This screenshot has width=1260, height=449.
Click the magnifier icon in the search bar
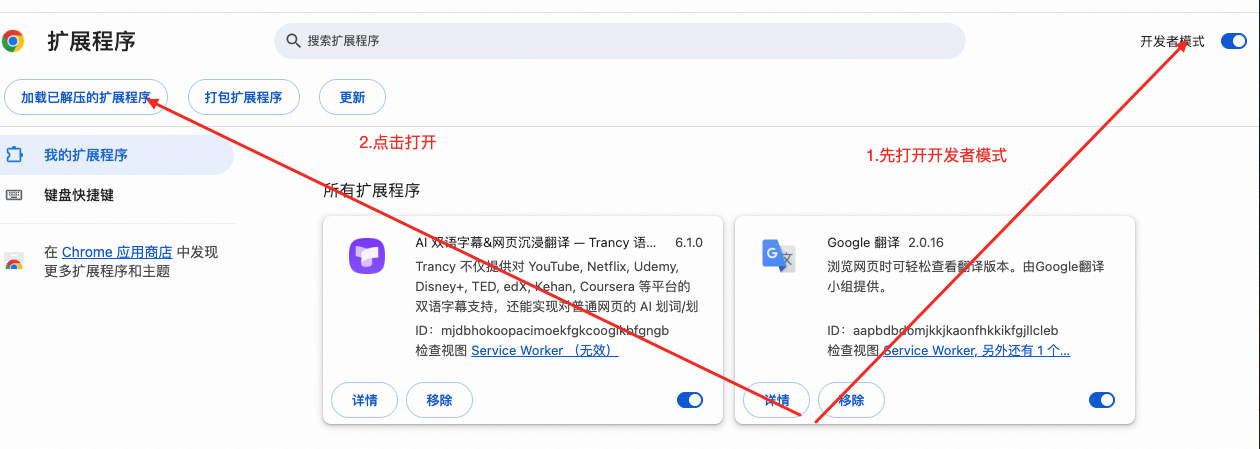click(x=293, y=41)
